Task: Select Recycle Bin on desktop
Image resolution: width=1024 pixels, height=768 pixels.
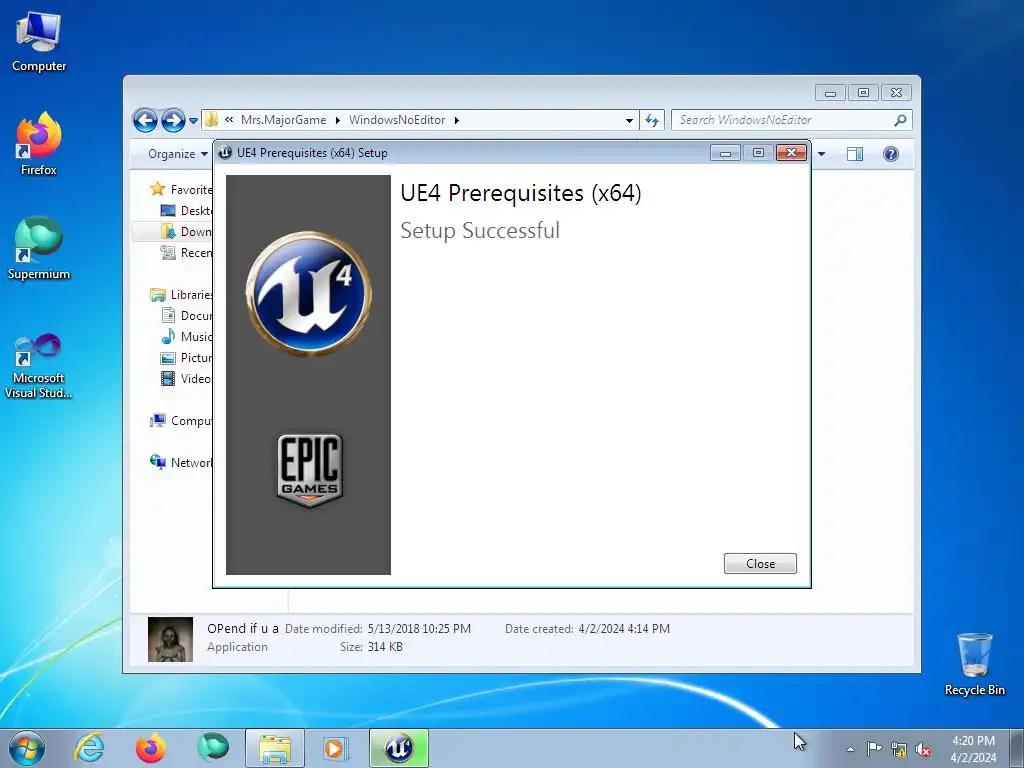Action: (974, 664)
